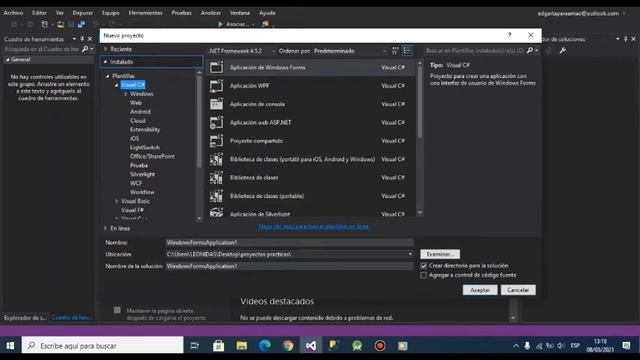This screenshot has width=640, height=360.
Task: Switch templates to medium list view
Action: [407, 51]
